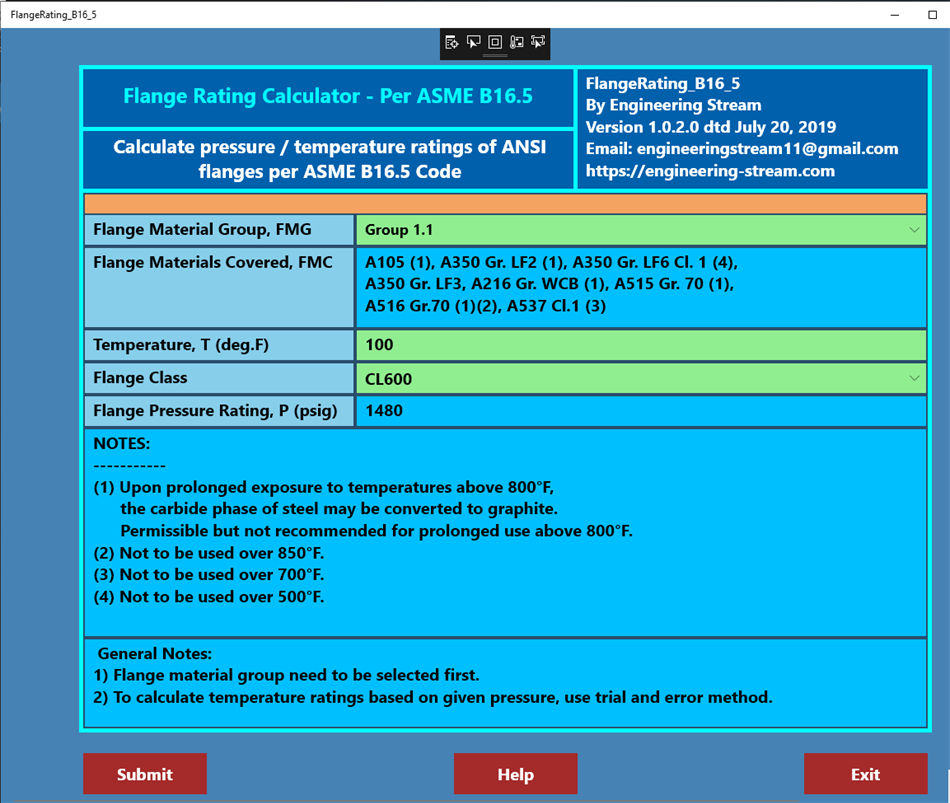Exit the FlangeRating application

pyautogui.click(x=865, y=773)
